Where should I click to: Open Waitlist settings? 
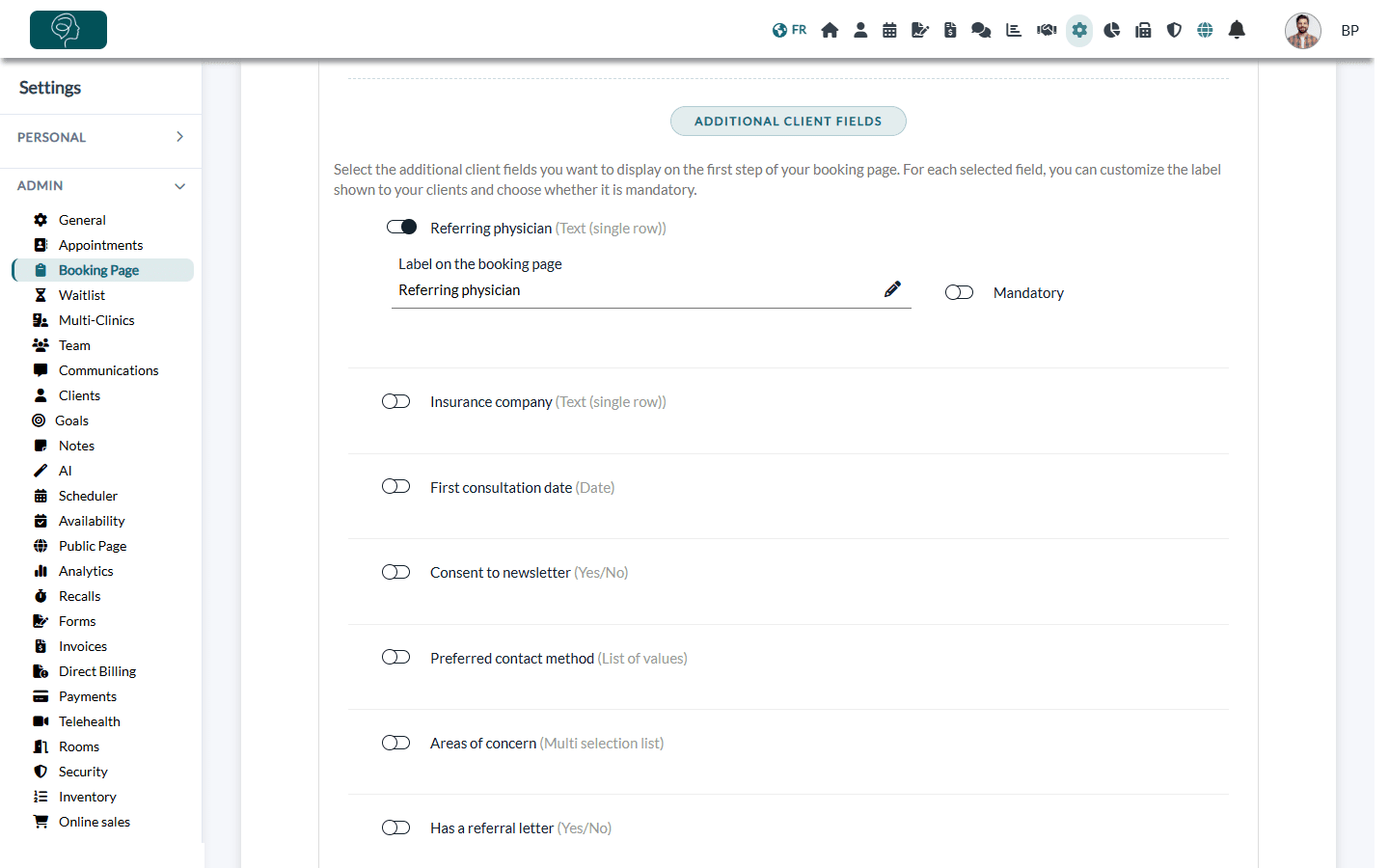[82, 295]
